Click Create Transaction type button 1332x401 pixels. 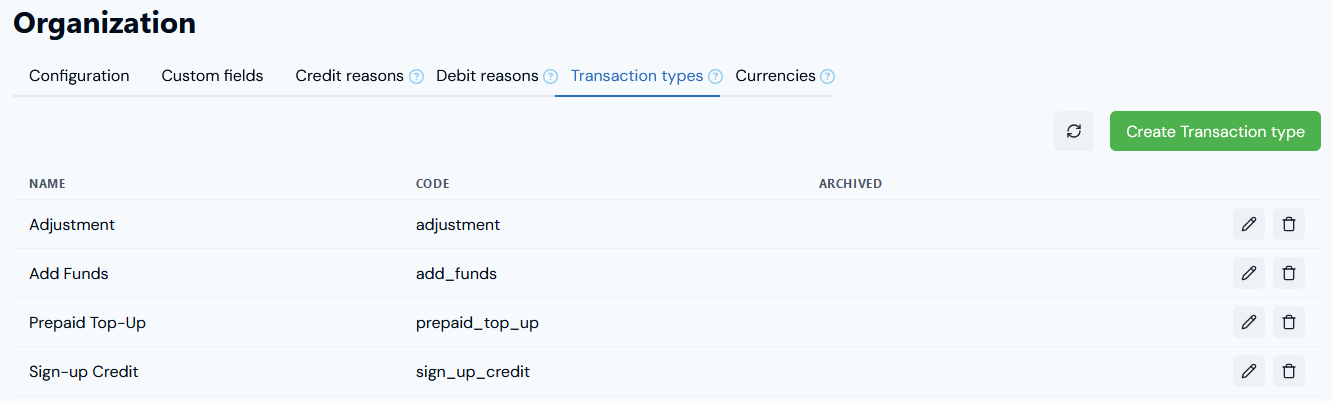click(x=1215, y=131)
